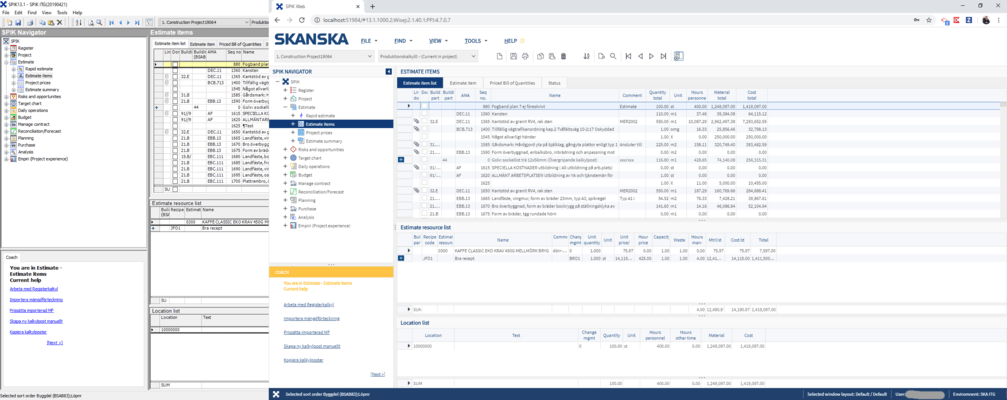Tick the checkbox on Seq 1360 Kansten row in web
The image size is (1007, 400).
(x=425, y=113)
